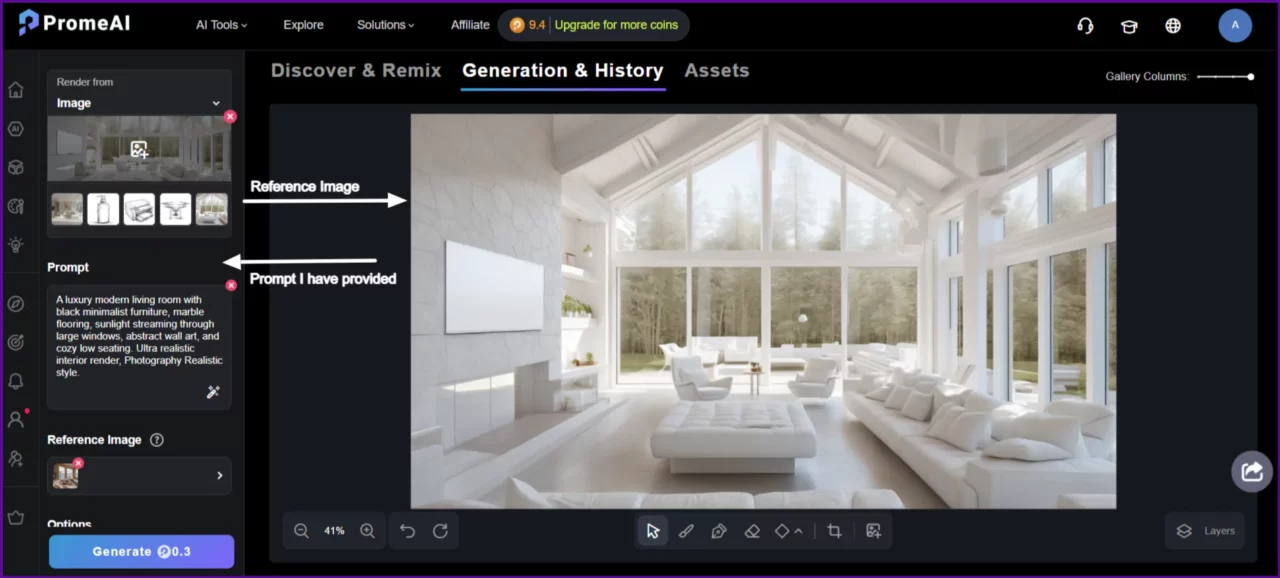Click the Zoom In magnifier icon
1280x578 pixels.
click(x=367, y=531)
